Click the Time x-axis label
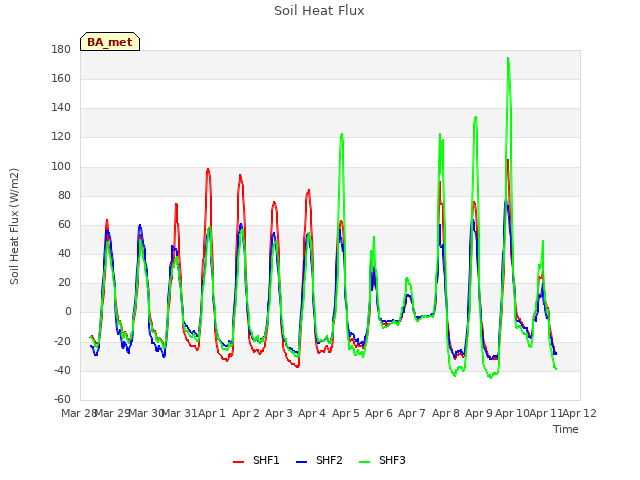The image size is (640, 480). tap(566, 429)
